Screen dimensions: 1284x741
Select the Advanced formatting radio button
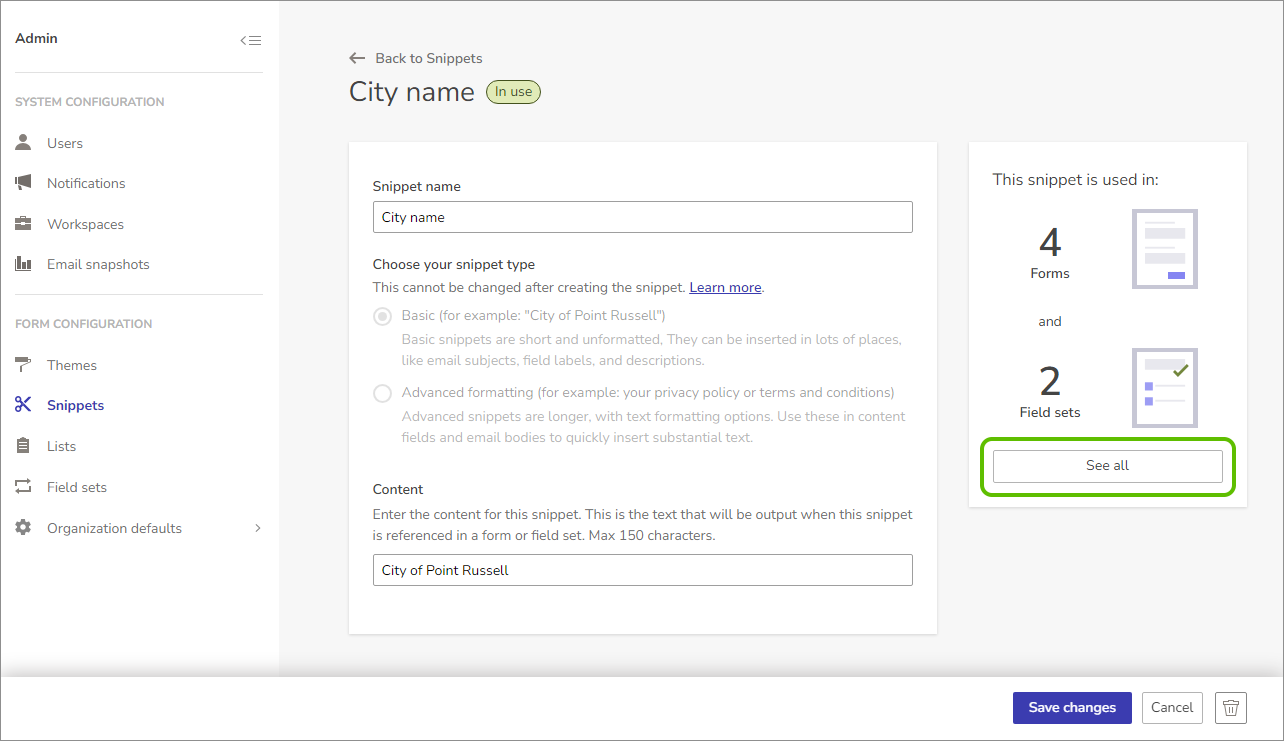click(x=382, y=393)
